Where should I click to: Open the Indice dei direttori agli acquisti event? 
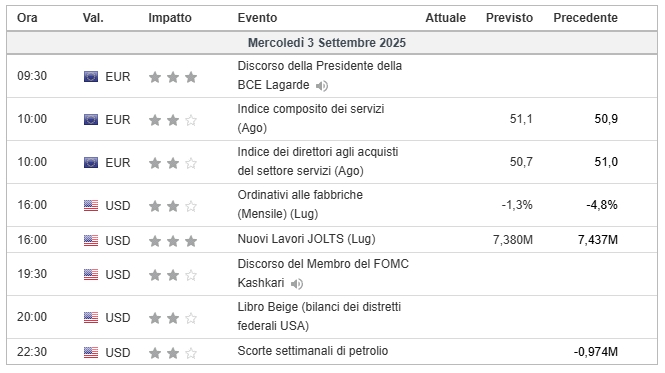pyautogui.click(x=318, y=161)
